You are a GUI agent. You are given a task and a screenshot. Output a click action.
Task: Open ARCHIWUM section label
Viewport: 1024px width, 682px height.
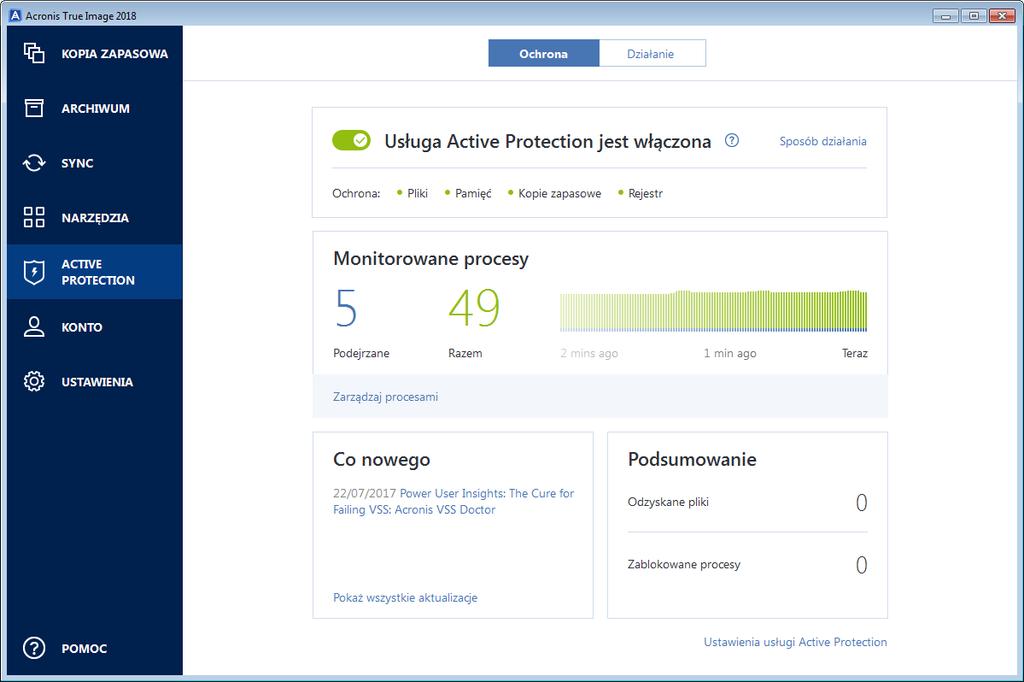pos(95,108)
